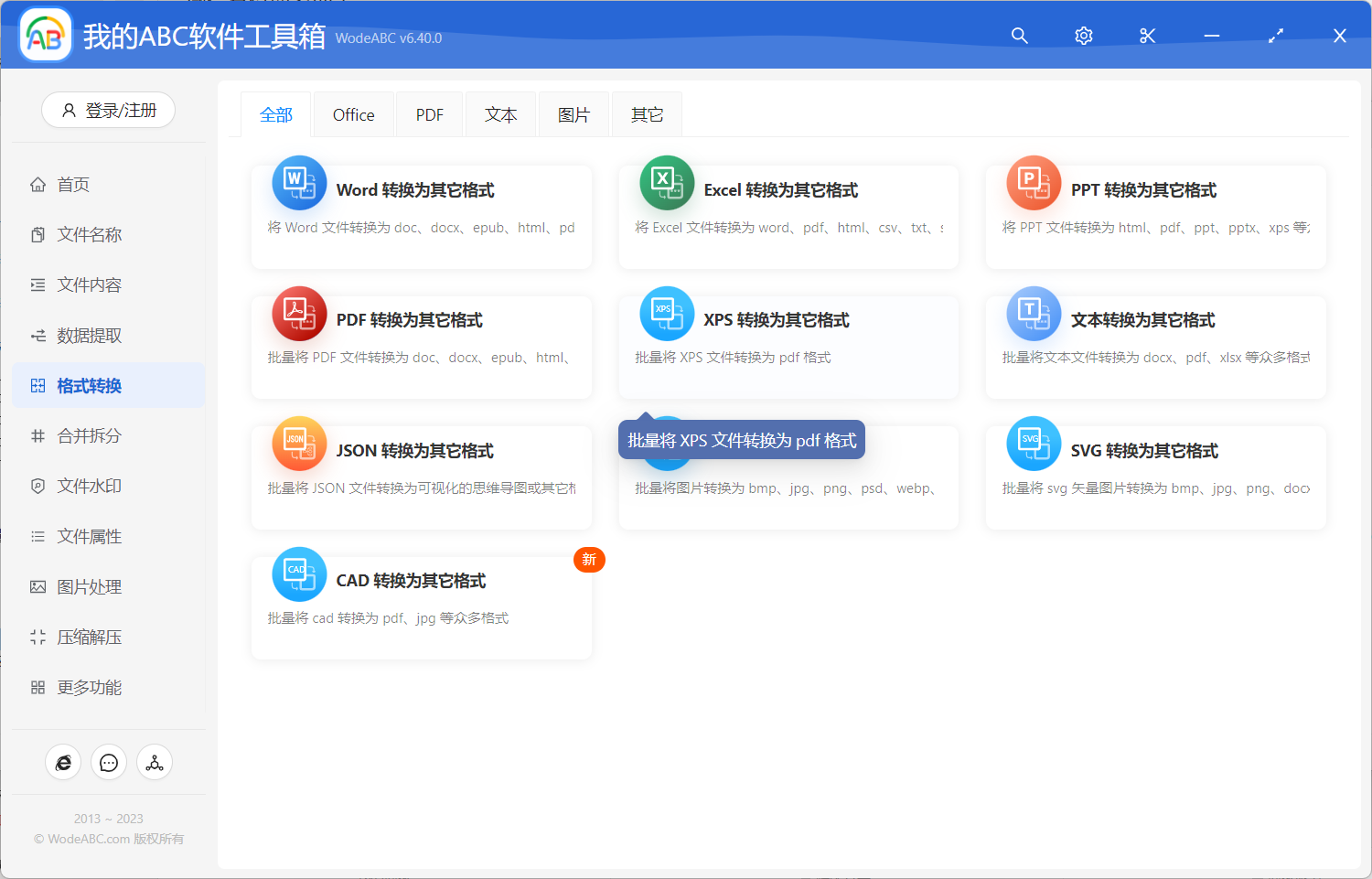Open the PPT 转换为其它格式 tool icon
This screenshot has height=879, width=1372.
coord(1034,183)
